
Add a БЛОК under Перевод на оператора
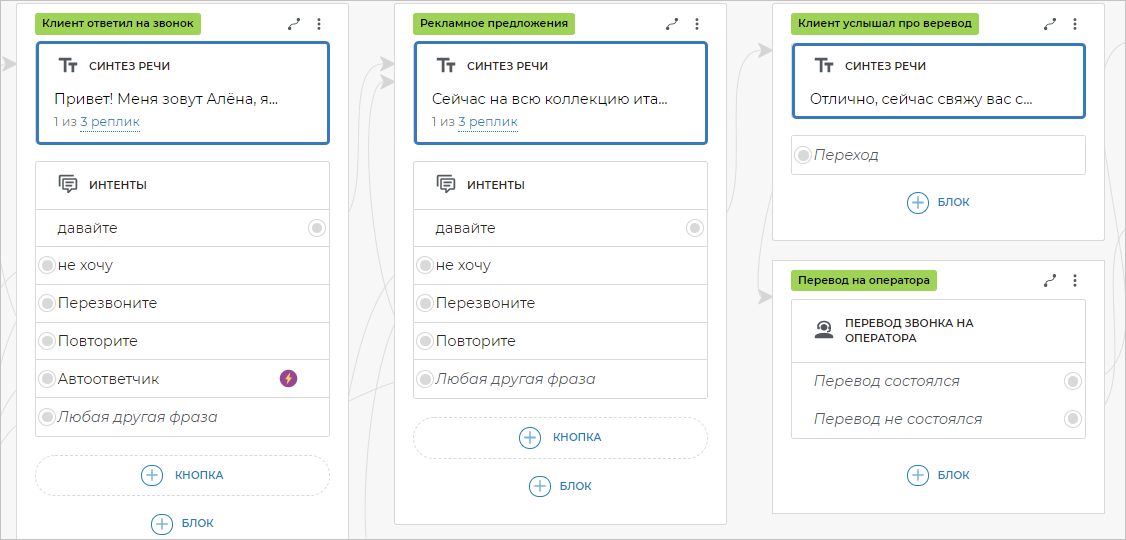[918, 475]
